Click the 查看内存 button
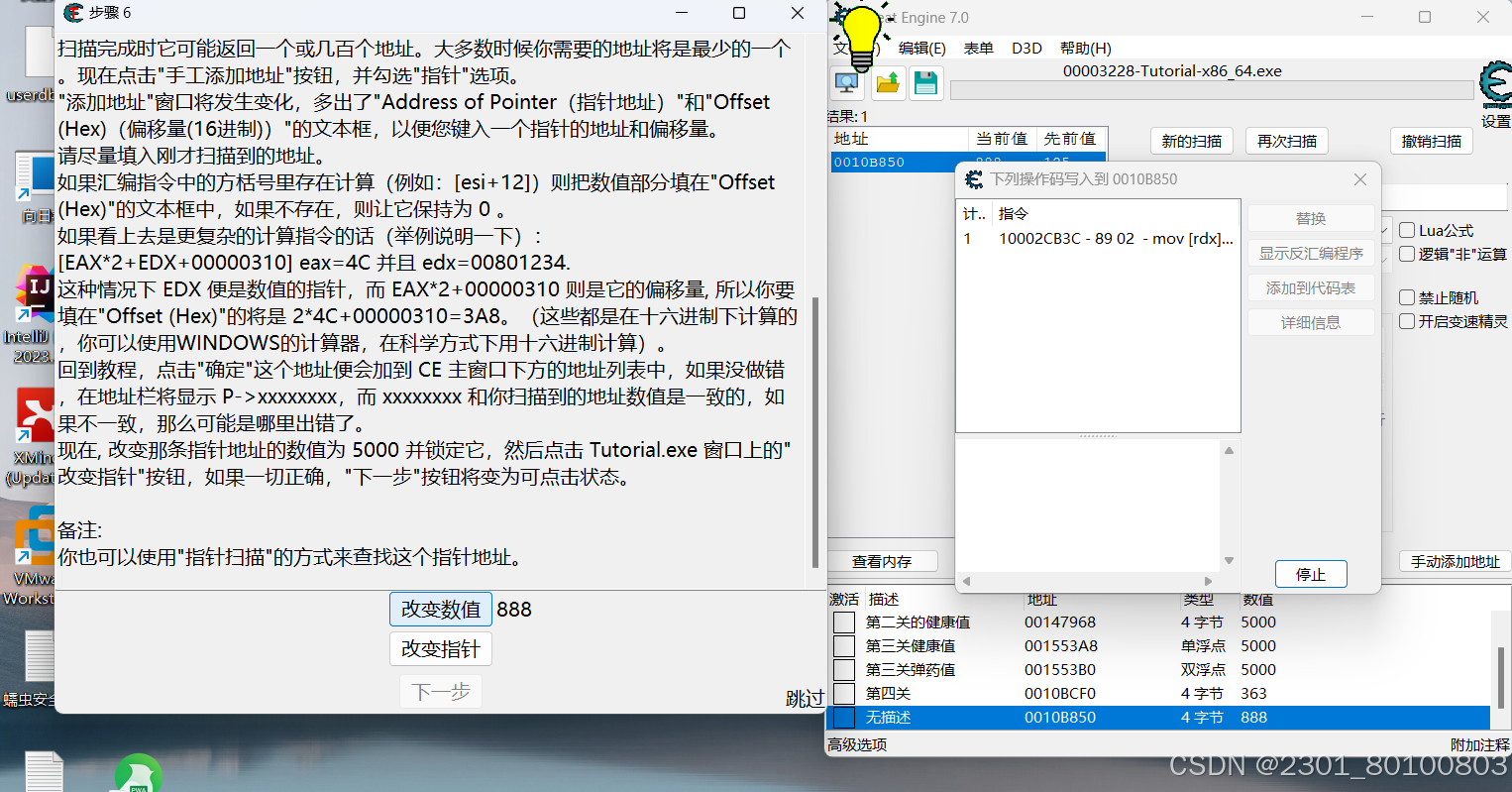The width and height of the screenshot is (1512, 792). click(x=882, y=561)
